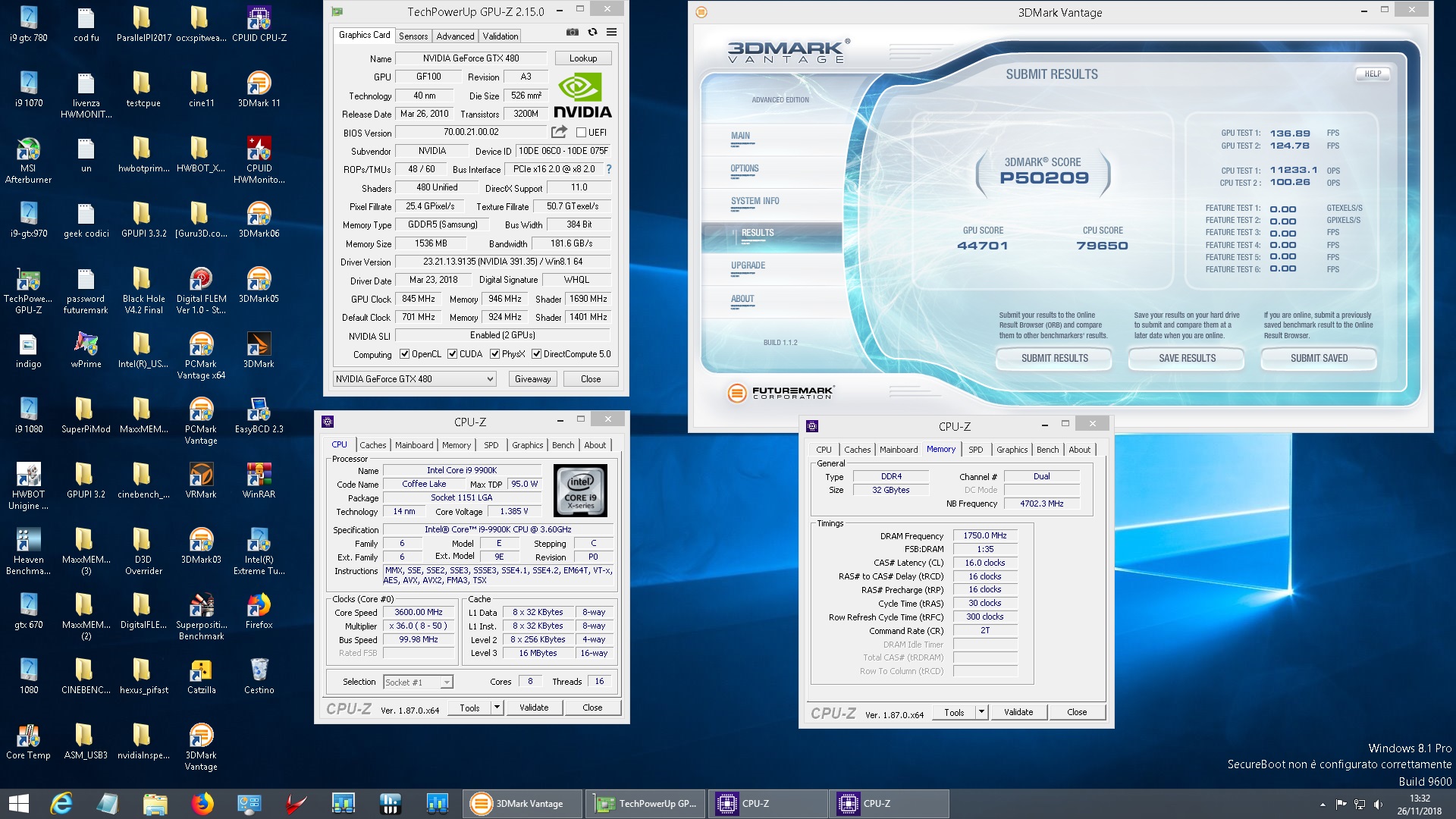The width and height of the screenshot is (1456, 819).
Task: Click the Lookup button in GPU-Z
Action: 583,58
